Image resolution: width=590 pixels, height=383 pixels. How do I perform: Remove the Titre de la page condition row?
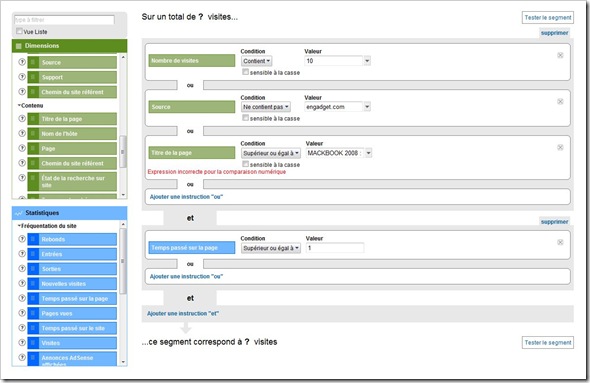[560, 147]
